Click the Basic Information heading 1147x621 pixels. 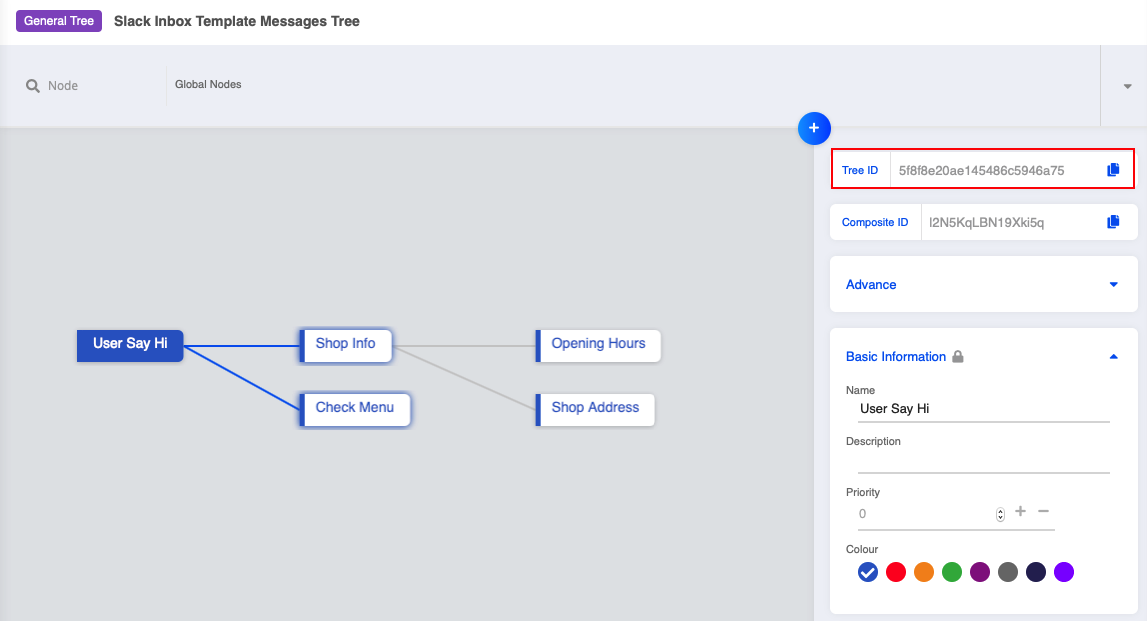[x=895, y=356]
